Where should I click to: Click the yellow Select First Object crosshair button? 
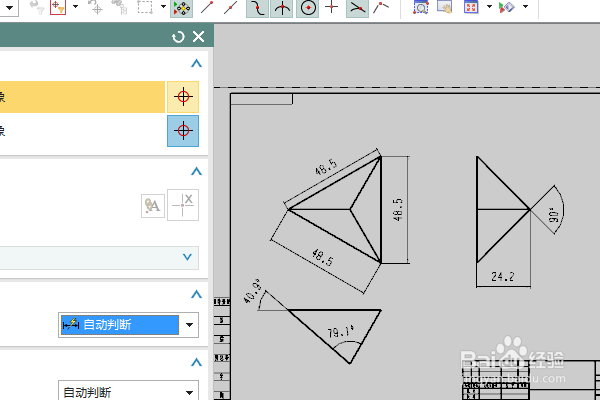[x=183, y=97]
